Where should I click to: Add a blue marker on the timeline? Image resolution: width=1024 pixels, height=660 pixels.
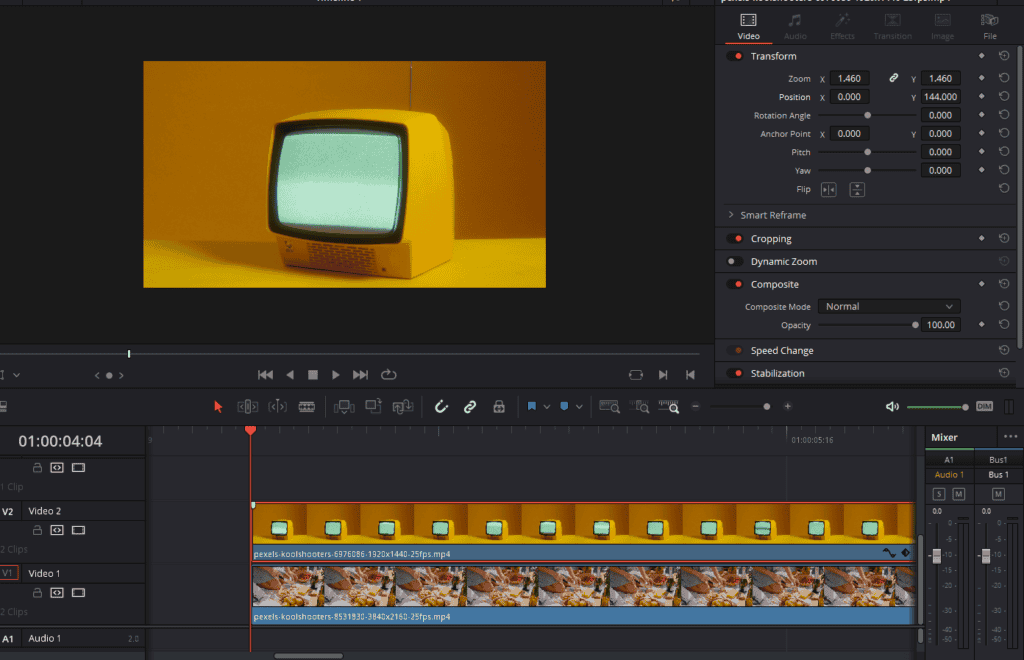(x=564, y=406)
